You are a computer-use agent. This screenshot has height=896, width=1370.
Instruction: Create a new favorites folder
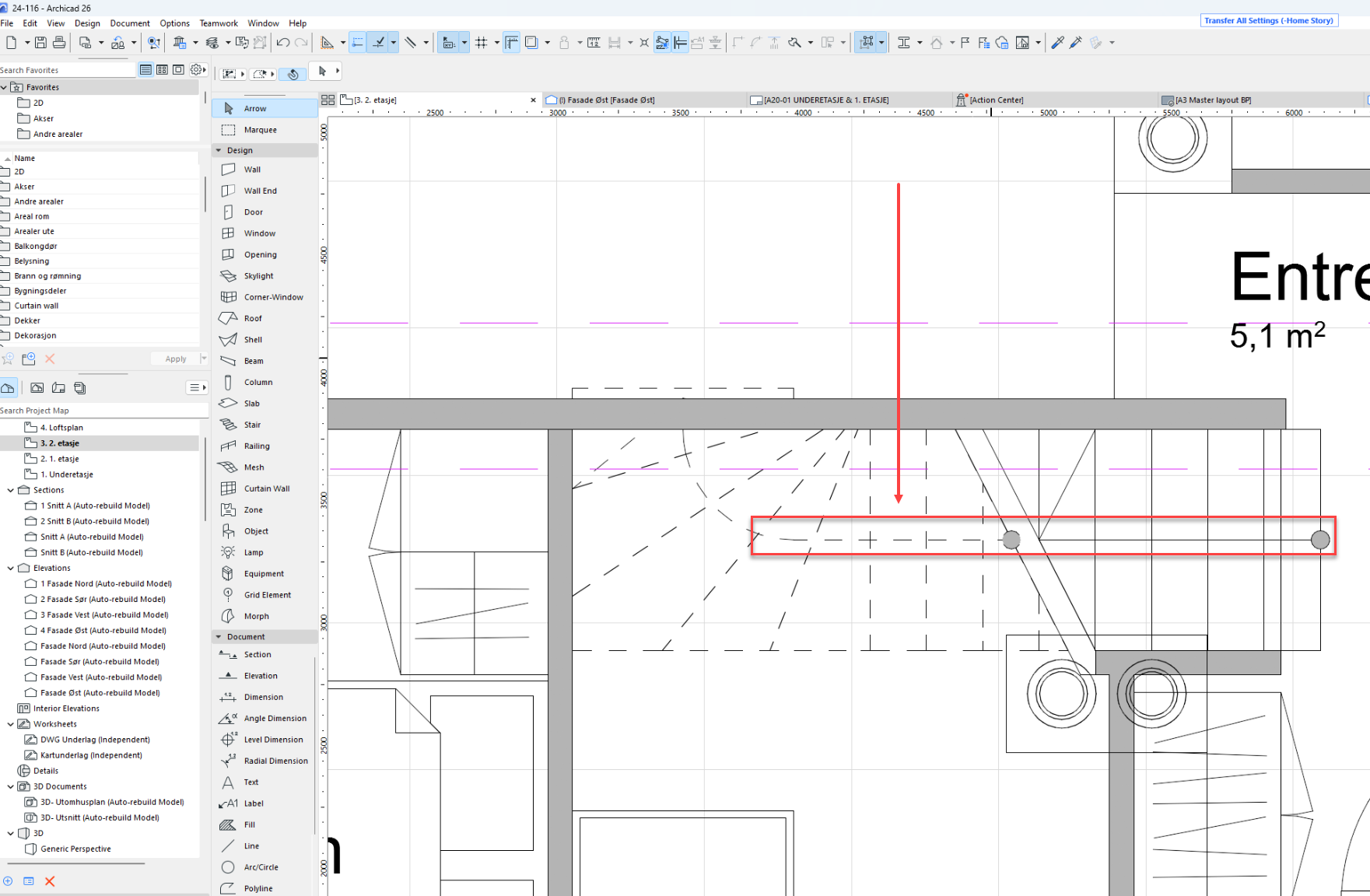[x=29, y=359]
